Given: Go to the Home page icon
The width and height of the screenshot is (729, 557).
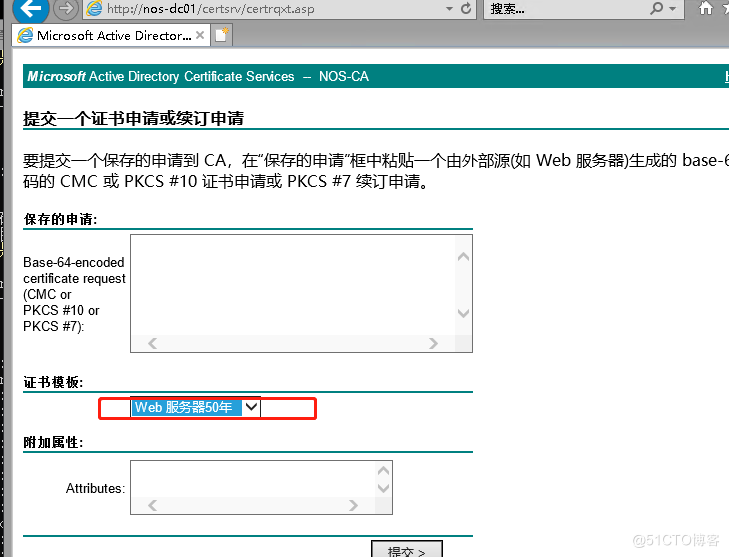Looking at the screenshot, I should (x=706, y=8).
